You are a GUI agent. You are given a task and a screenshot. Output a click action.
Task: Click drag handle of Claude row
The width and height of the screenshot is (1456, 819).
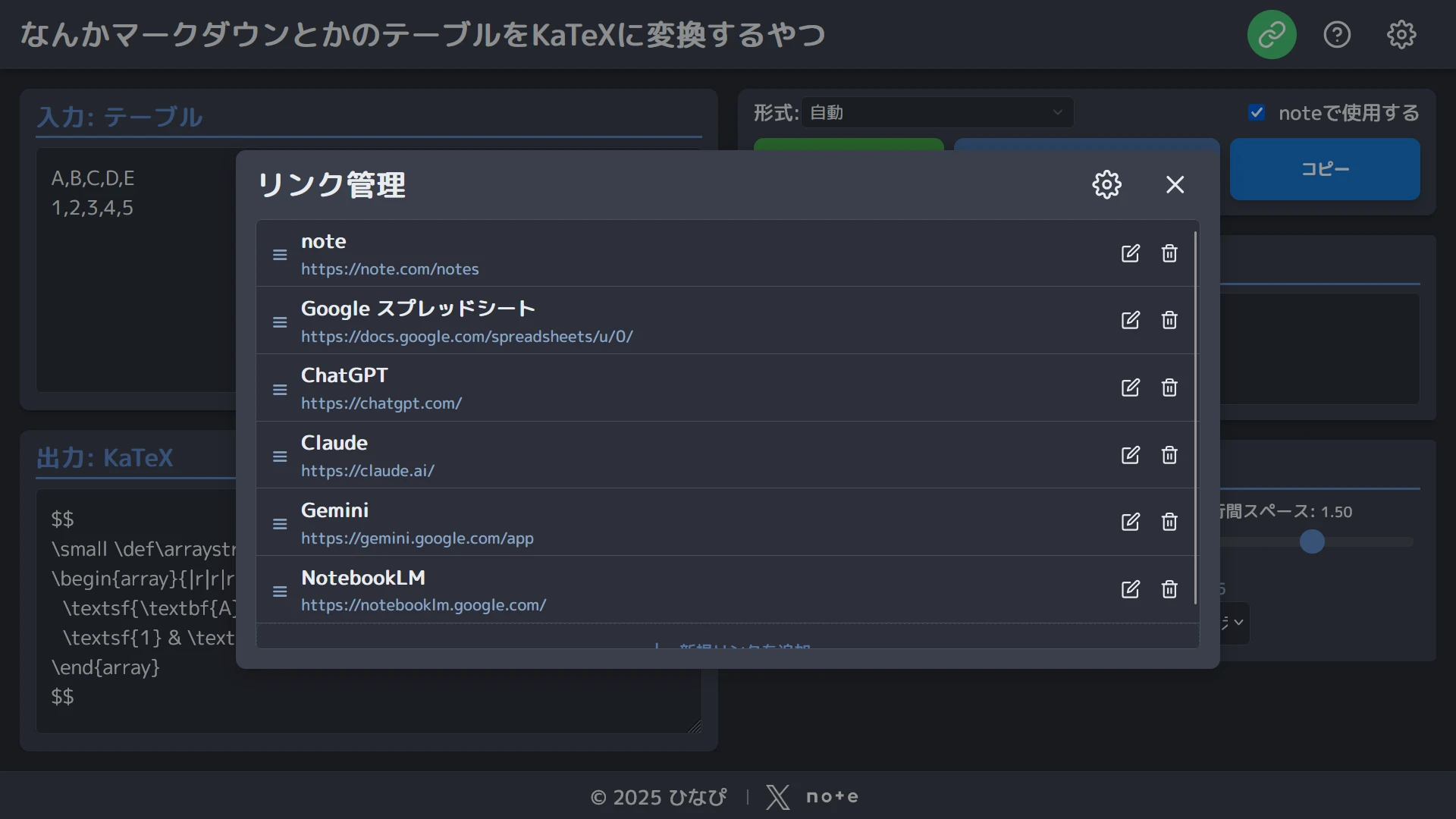tap(280, 457)
